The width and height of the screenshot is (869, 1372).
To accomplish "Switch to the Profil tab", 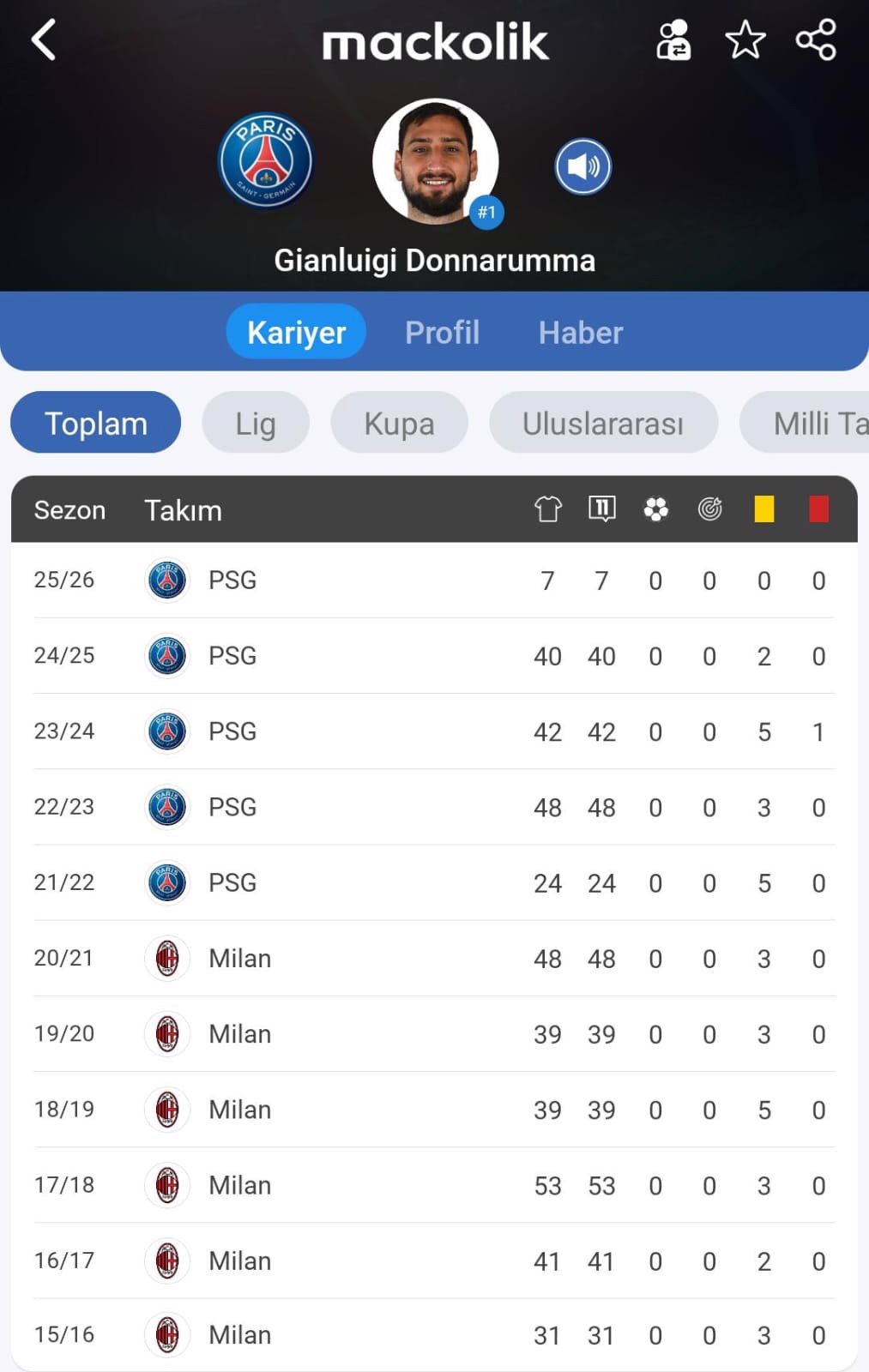I will click(443, 332).
